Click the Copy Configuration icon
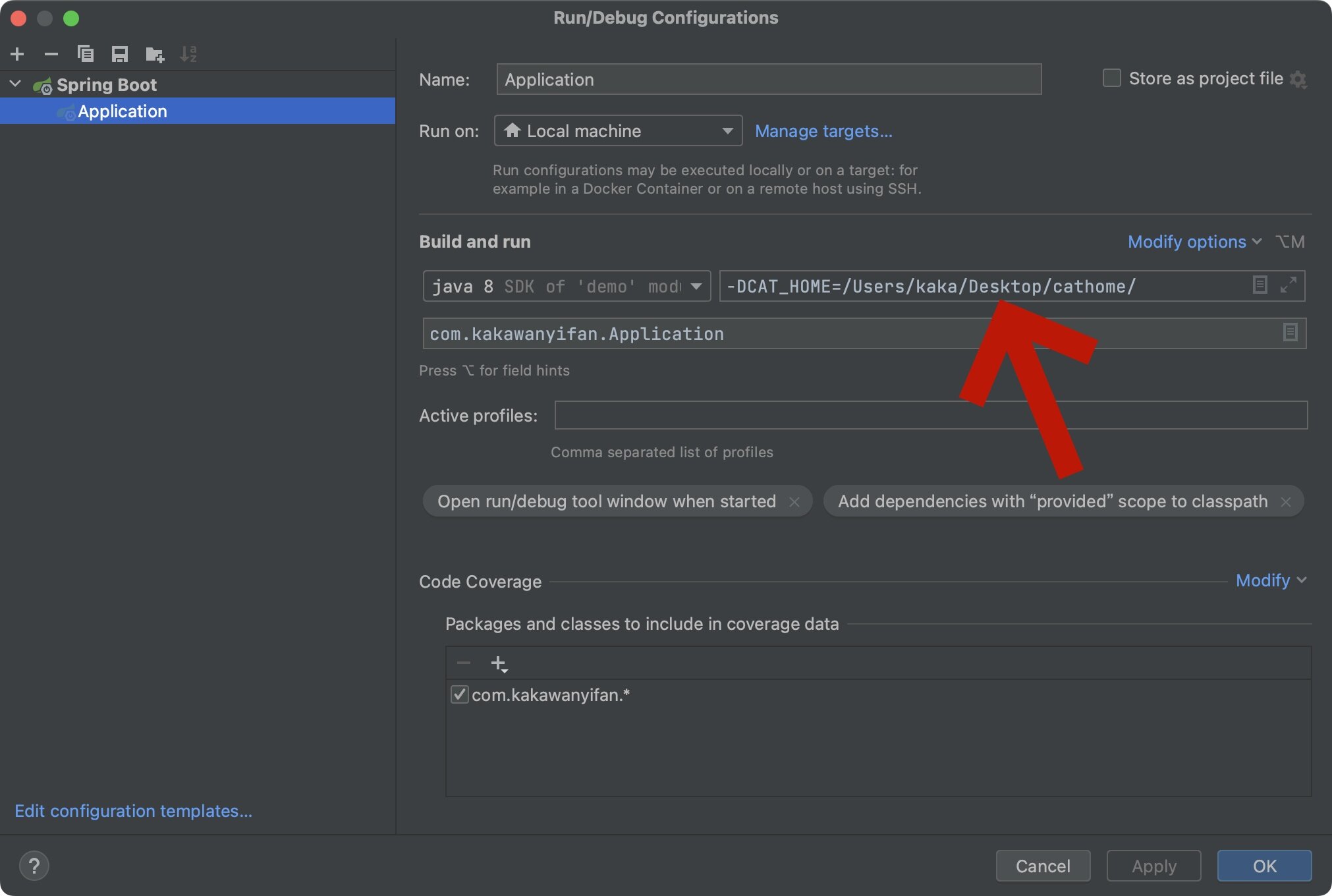 (x=86, y=54)
